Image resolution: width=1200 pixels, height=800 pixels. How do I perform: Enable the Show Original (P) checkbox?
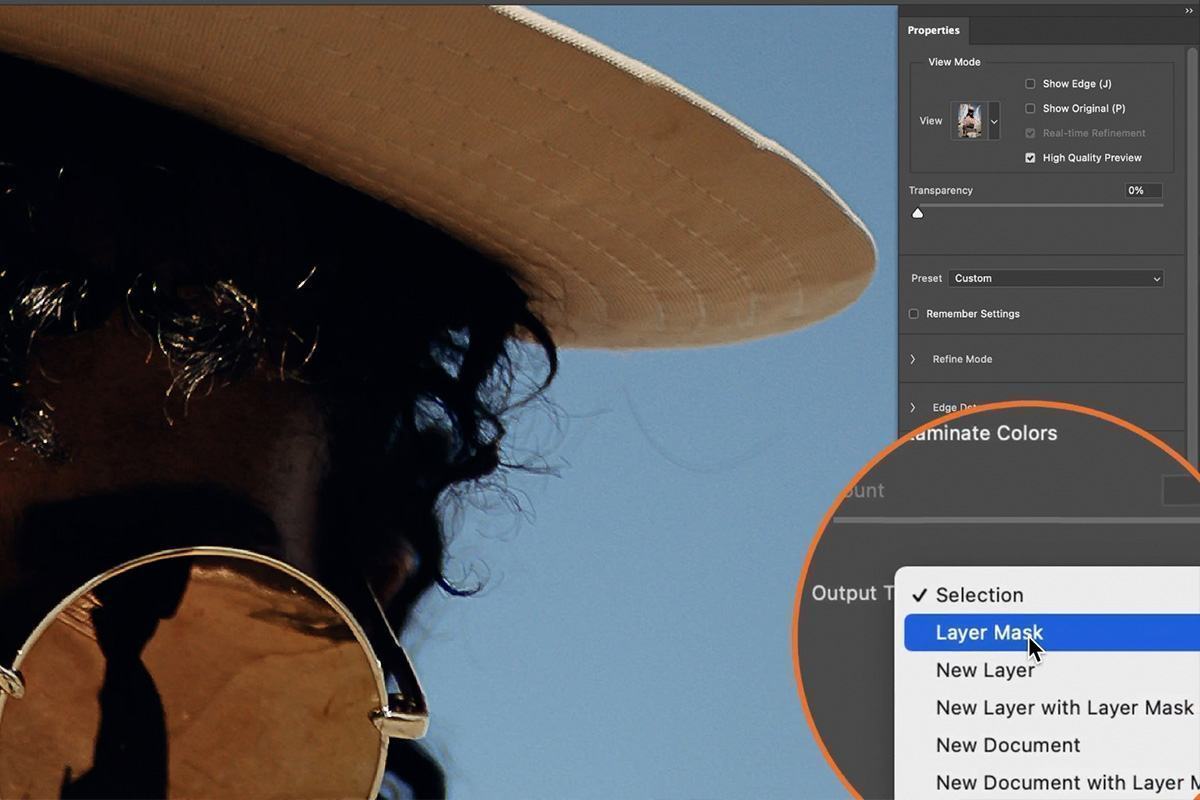click(1030, 108)
